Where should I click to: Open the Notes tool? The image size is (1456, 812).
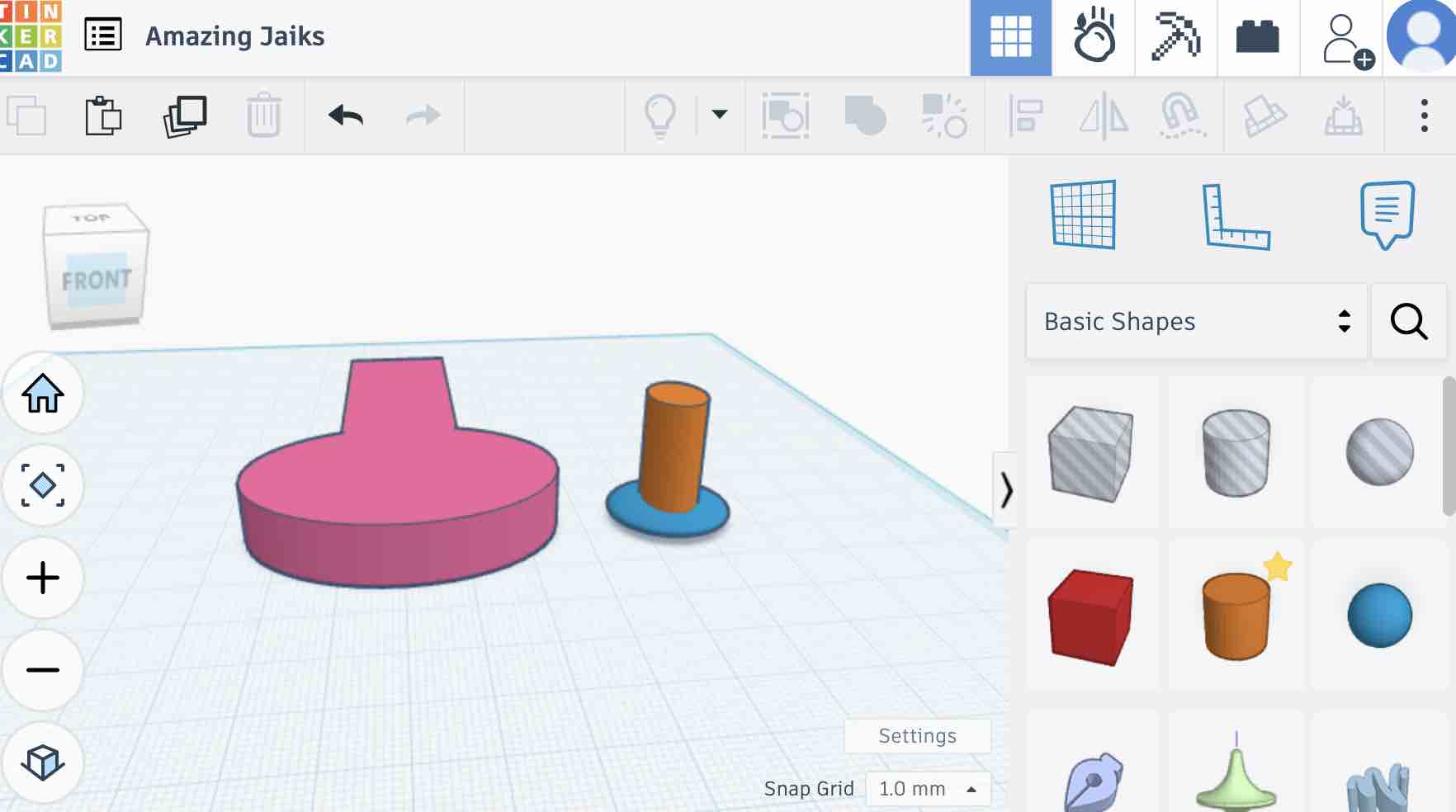(1387, 215)
